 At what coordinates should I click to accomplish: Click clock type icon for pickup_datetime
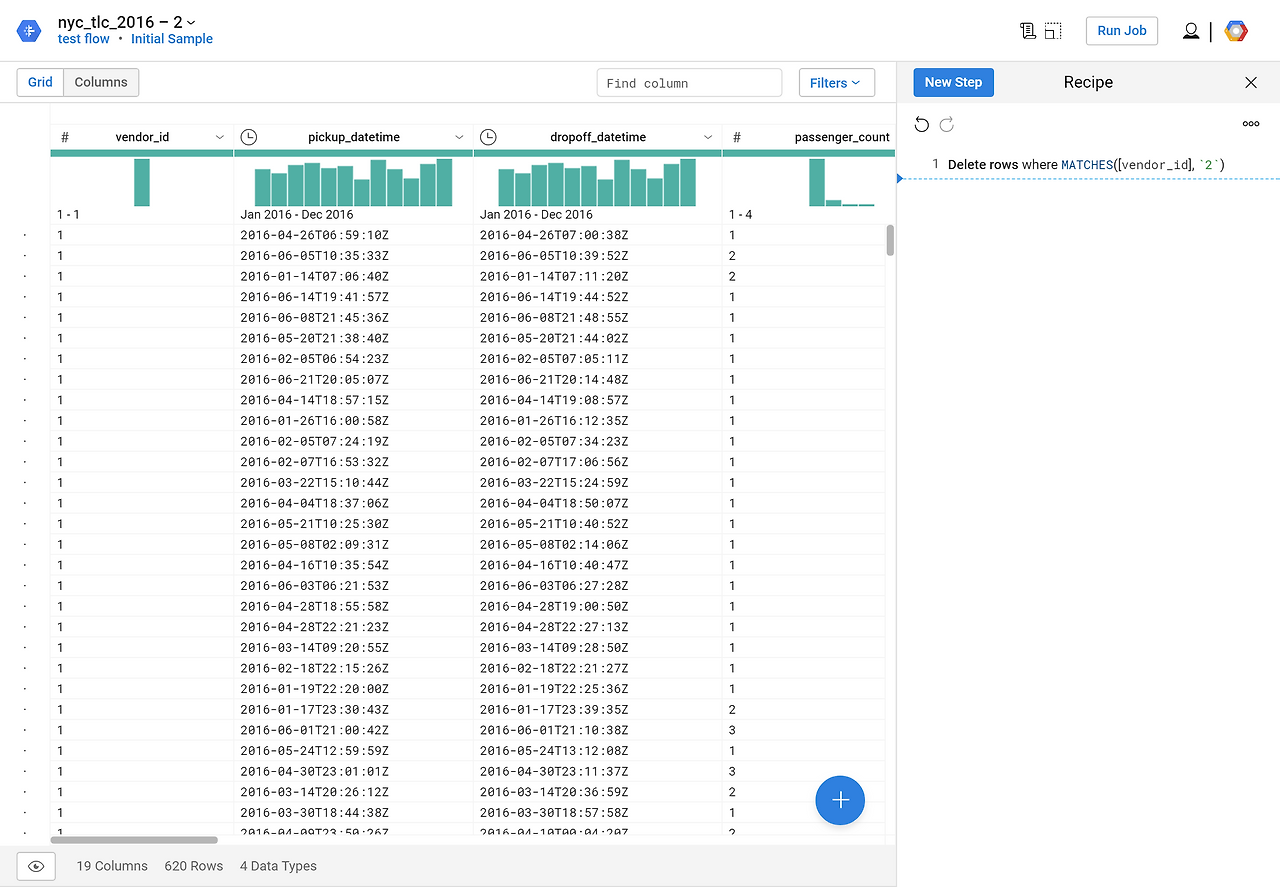click(x=249, y=137)
